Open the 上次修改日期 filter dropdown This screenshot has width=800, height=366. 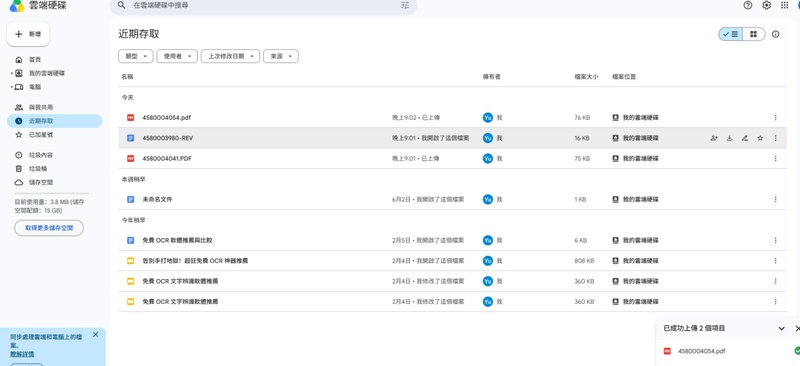231,56
